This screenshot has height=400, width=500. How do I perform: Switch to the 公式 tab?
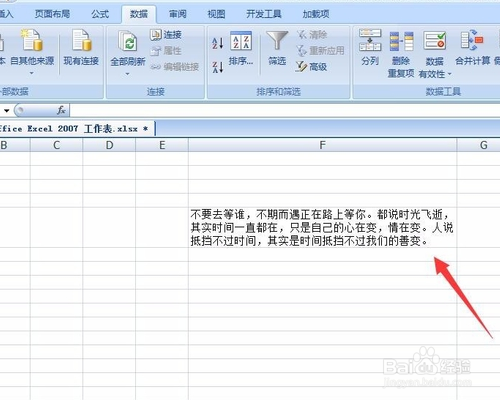(x=100, y=14)
